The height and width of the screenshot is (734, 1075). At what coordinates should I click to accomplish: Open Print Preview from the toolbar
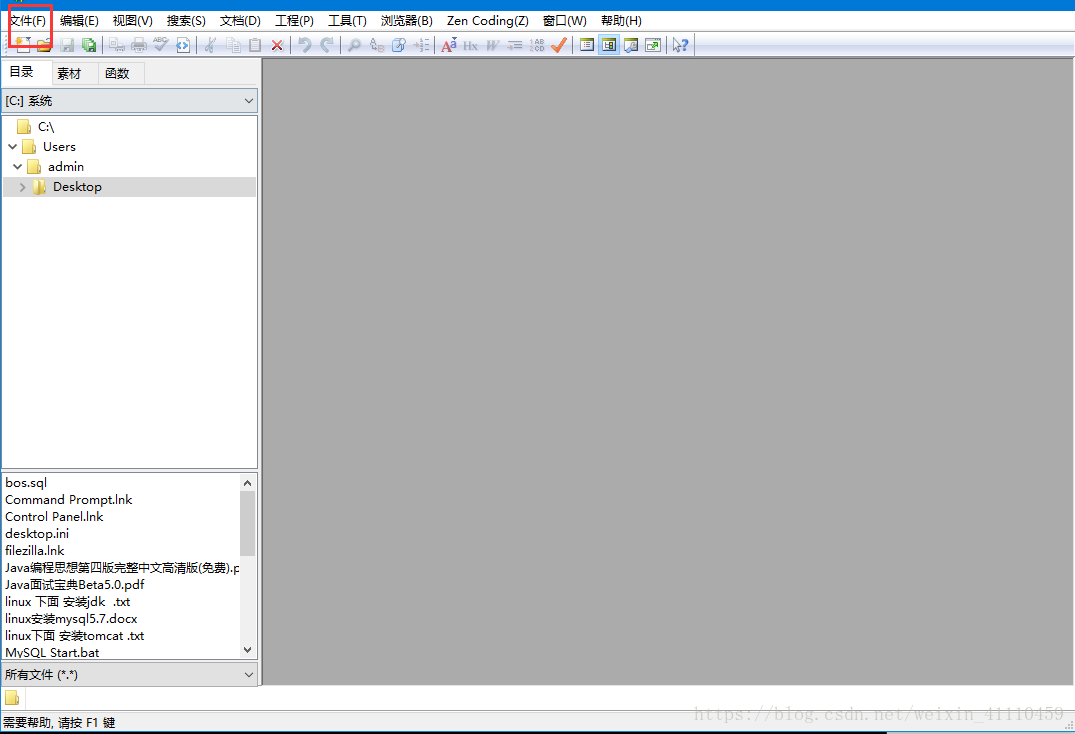(117, 45)
